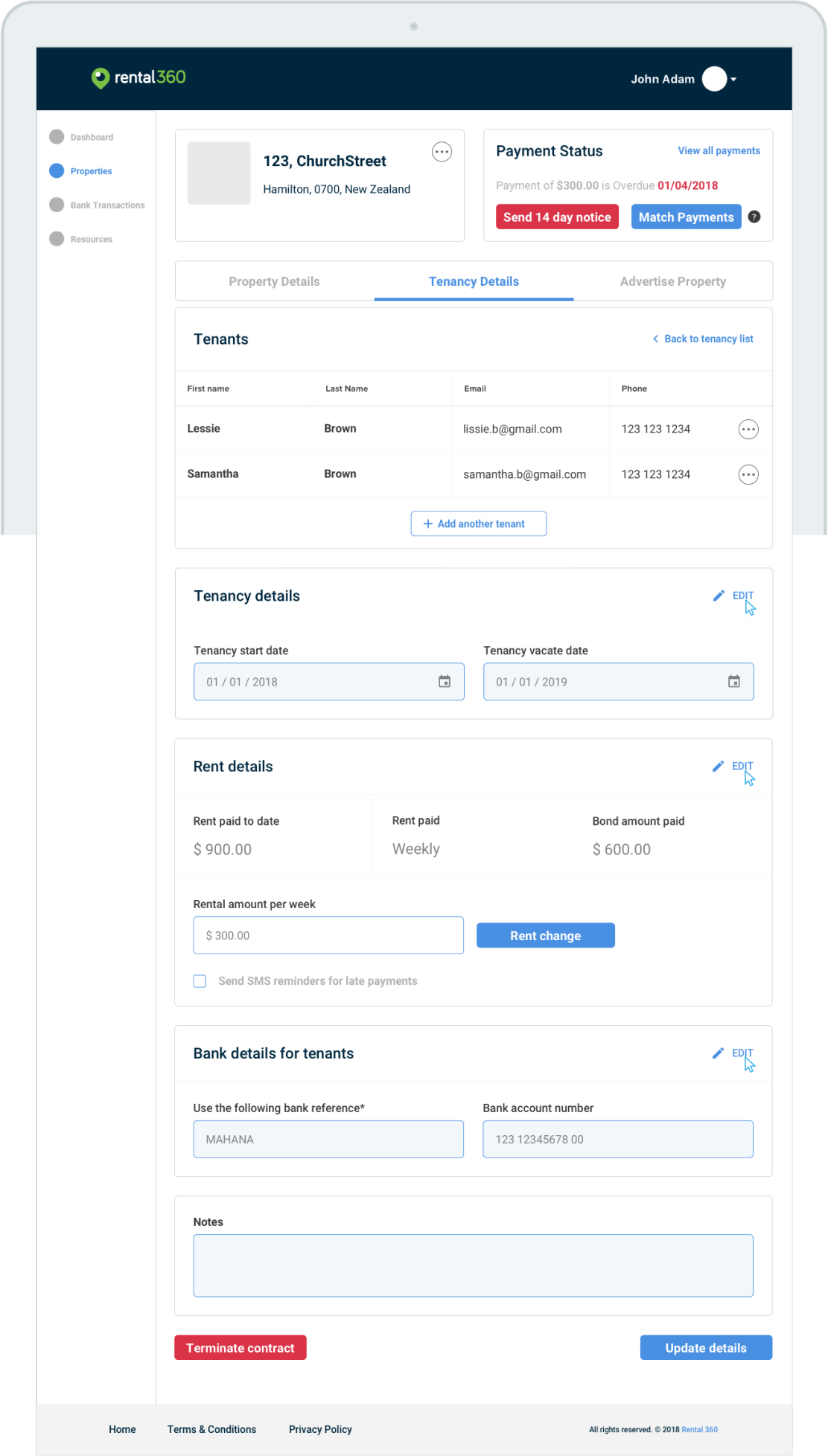Open Bank Transactions in the sidebar

[107, 205]
